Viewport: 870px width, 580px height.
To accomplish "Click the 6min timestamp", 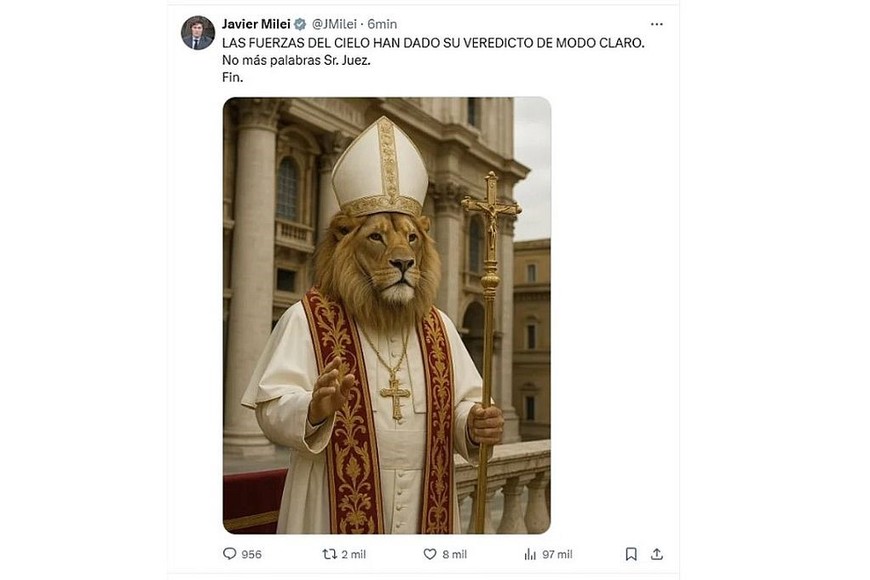I will click(382, 24).
